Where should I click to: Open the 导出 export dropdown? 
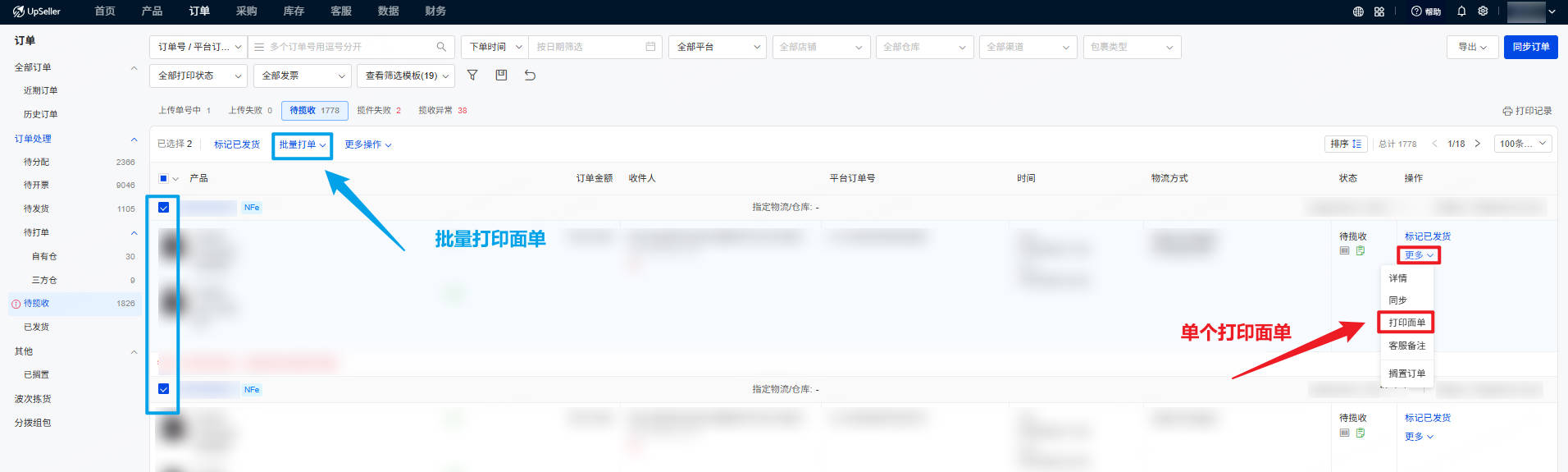[1472, 47]
